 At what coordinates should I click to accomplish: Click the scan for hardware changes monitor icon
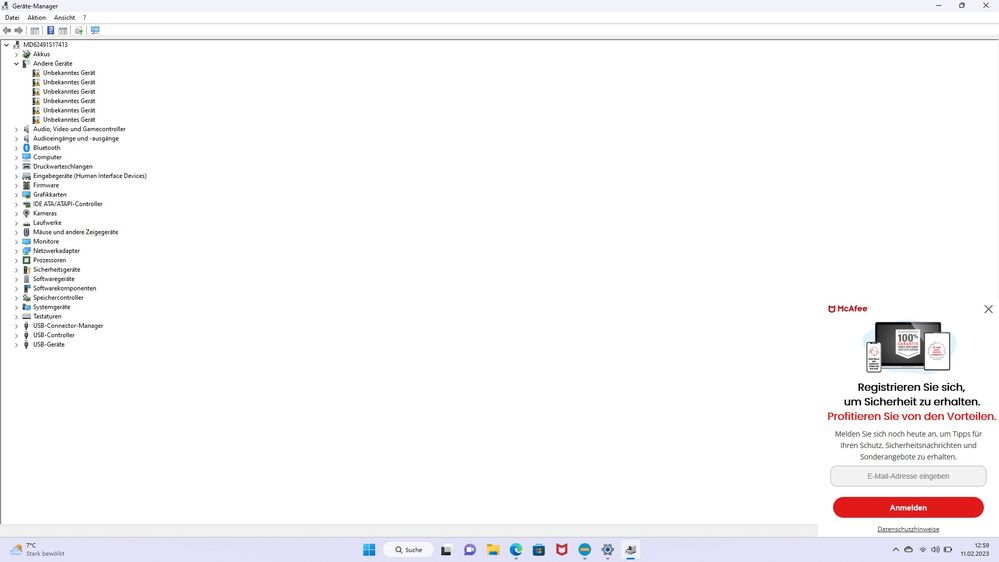[95, 30]
